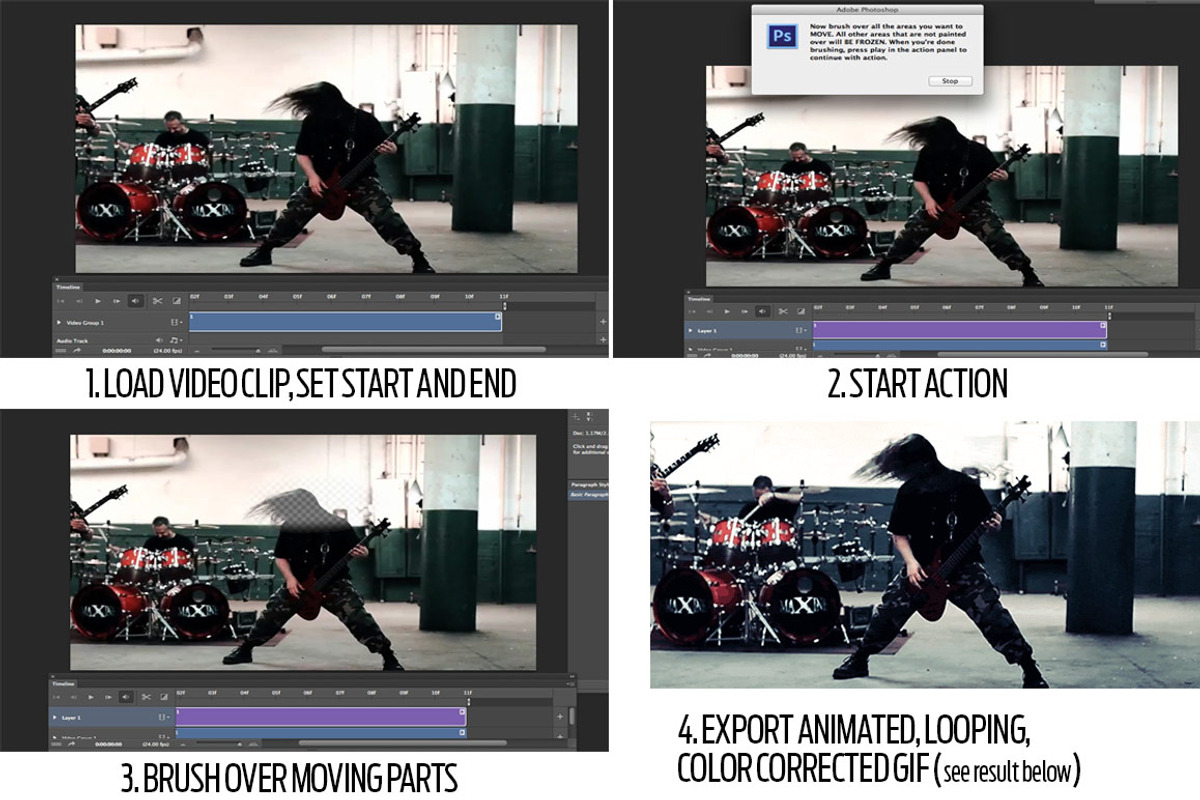Screen dimensions: 1200x800
Task: Add audio with plus on Audio Track row
Action: [x=603, y=341]
